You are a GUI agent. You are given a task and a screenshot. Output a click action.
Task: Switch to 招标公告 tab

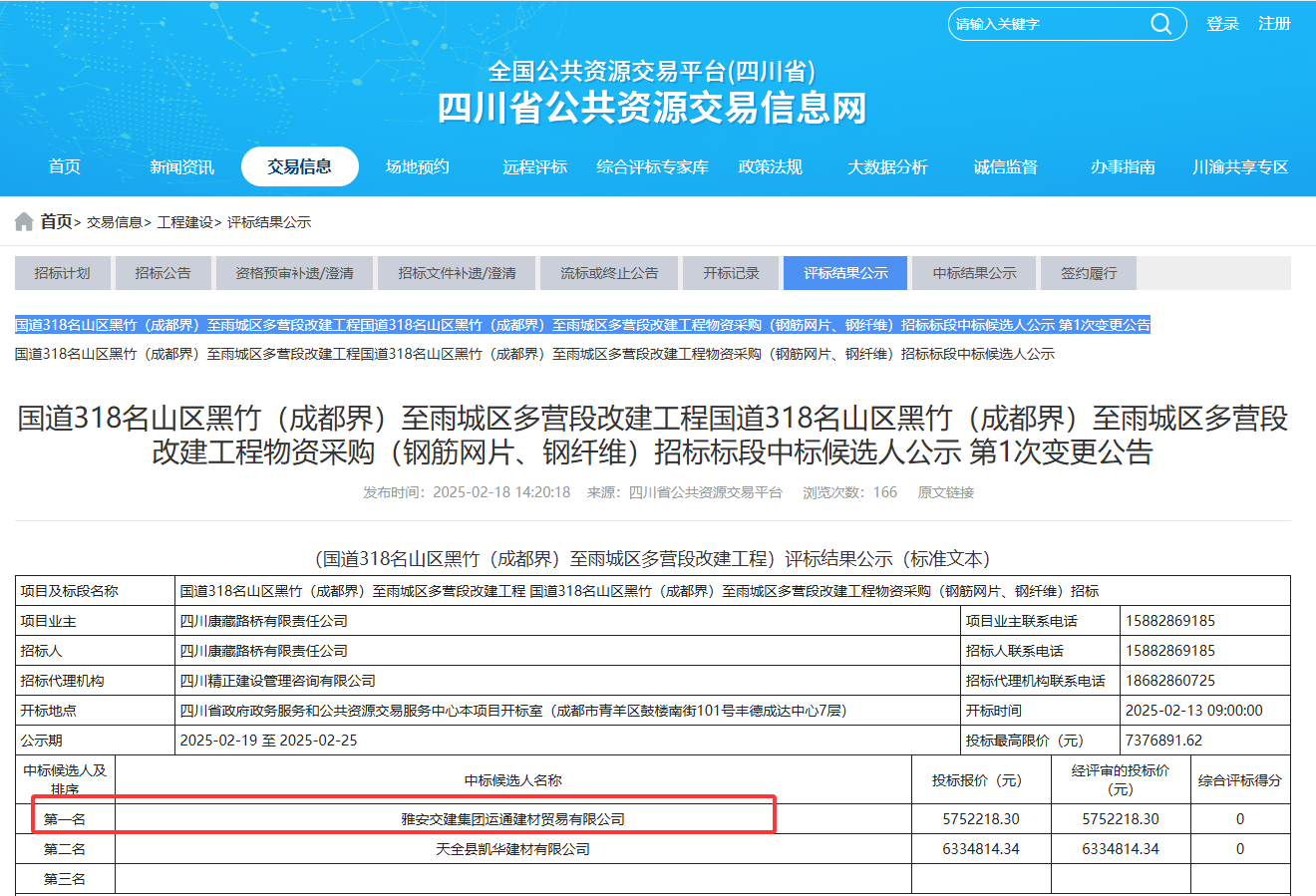click(163, 273)
